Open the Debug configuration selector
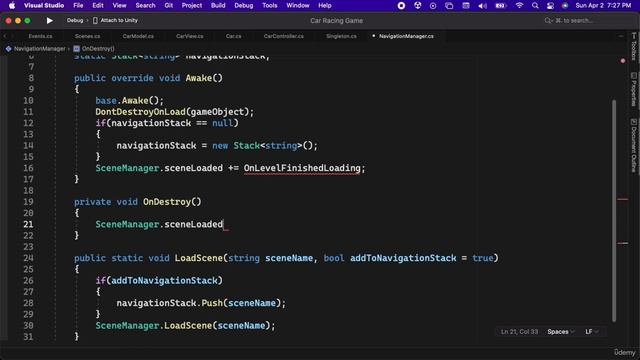 75,20
